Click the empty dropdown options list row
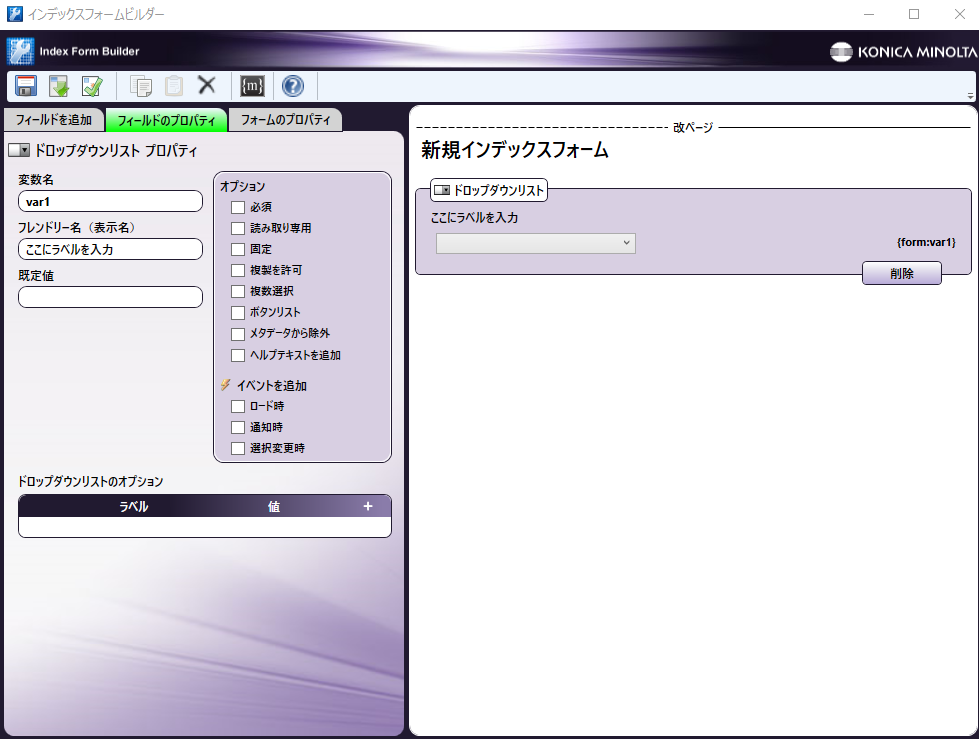 pos(205,527)
